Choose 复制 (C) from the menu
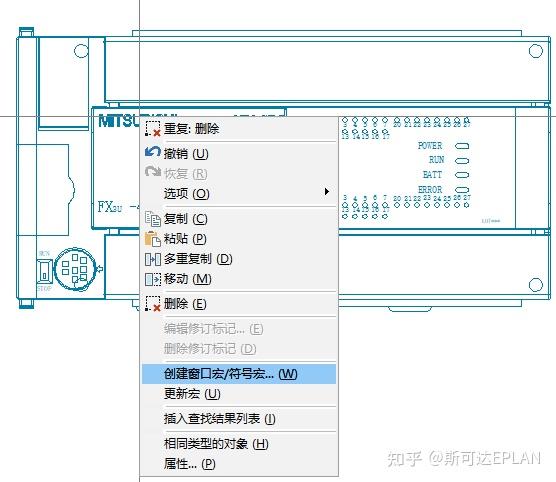 [x=239, y=219]
